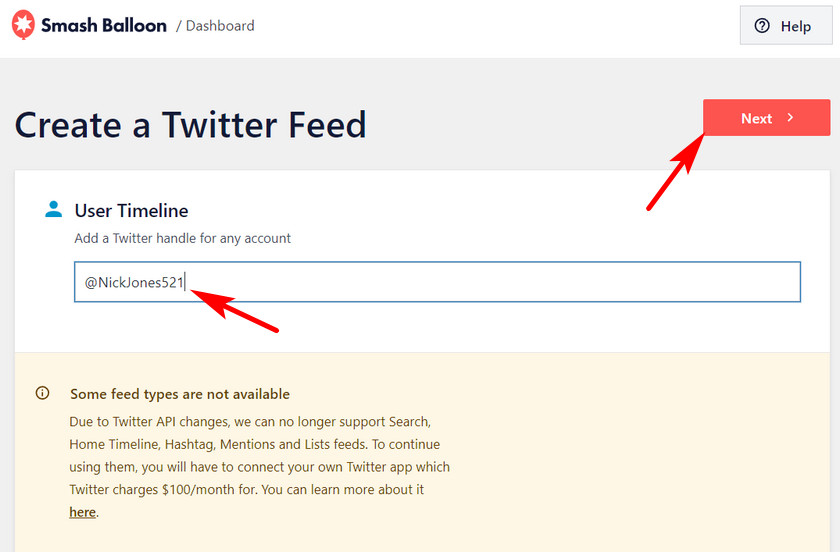Select the User Timeline heading
The width and height of the screenshot is (840, 552).
click(131, 211)
